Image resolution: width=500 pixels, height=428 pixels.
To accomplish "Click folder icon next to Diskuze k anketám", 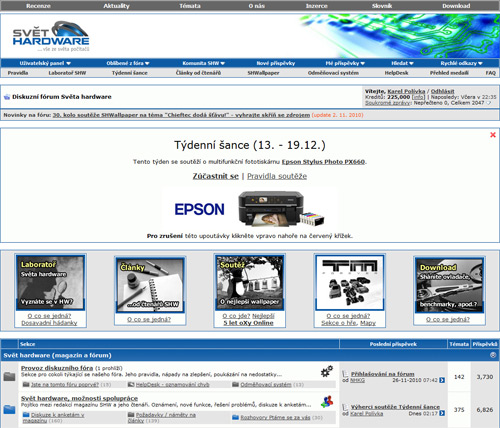I will (26, 415).
